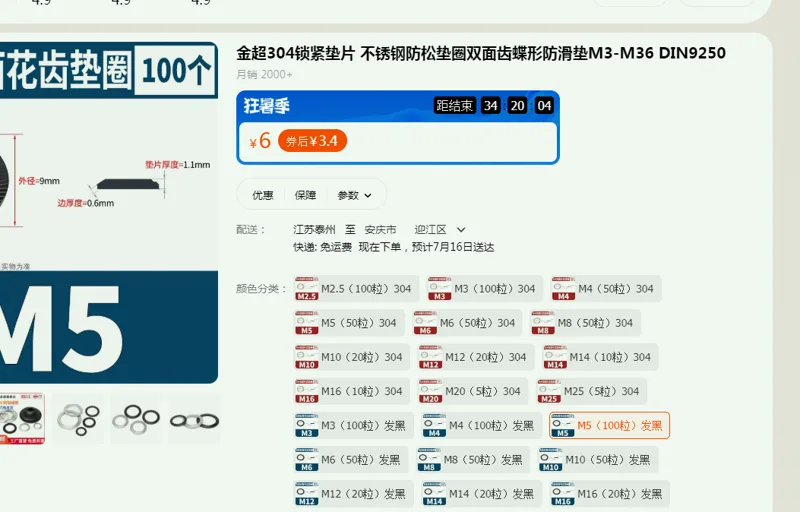The width and height of the screenshot is (800, 512).
Task: Click the selected M5（100粒）发黑 option
Action: (x=610, y=425)
